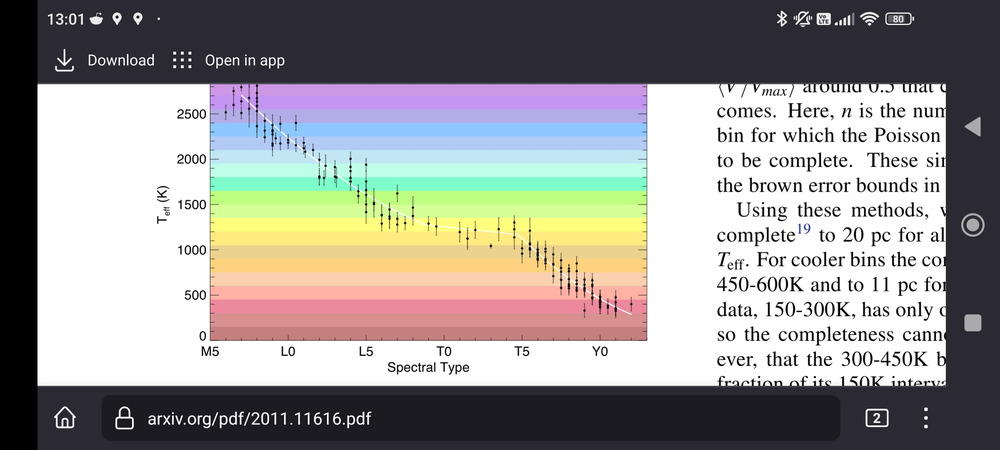Screen dimensions: 1000x450
Task: Tap the Spectral Type axis label
Action: tap(428, 367)
